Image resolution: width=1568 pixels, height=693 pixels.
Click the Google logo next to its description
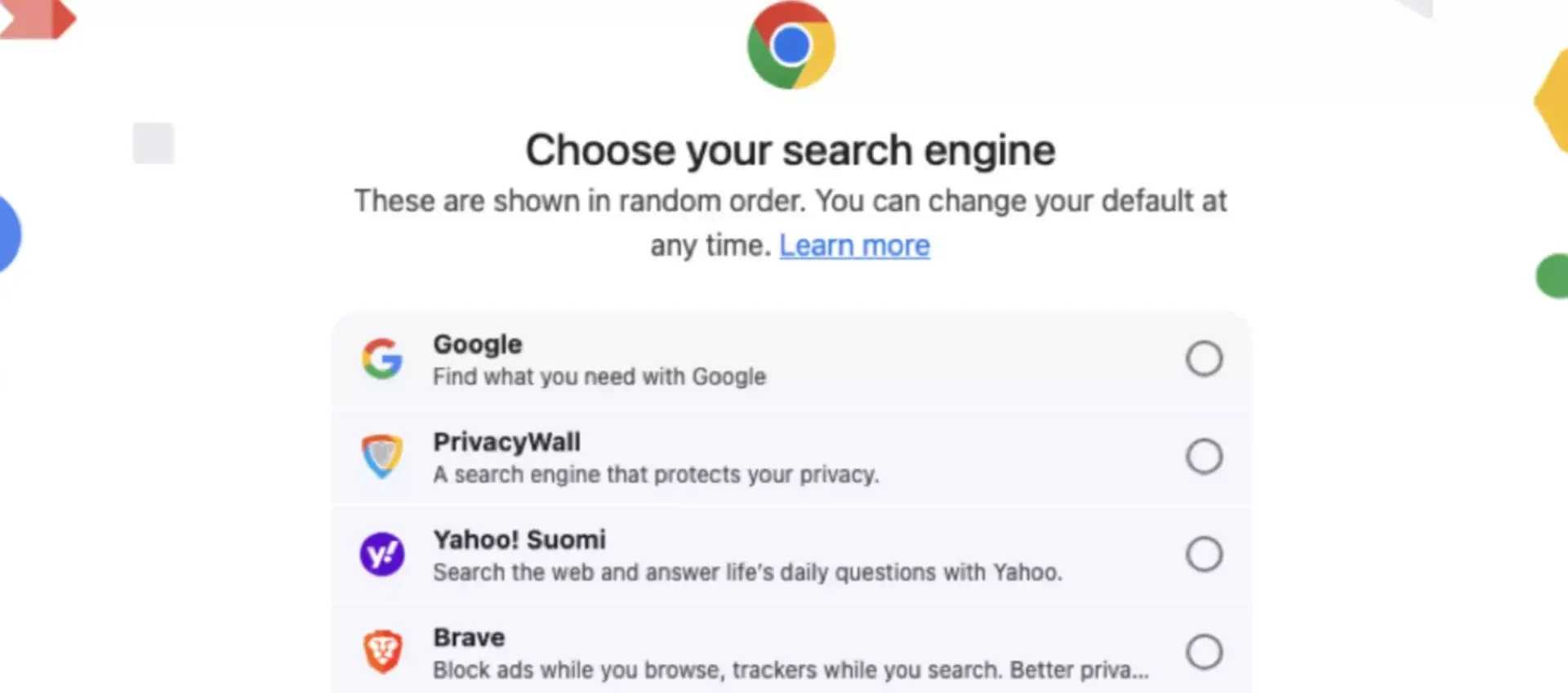pos(381,359)
